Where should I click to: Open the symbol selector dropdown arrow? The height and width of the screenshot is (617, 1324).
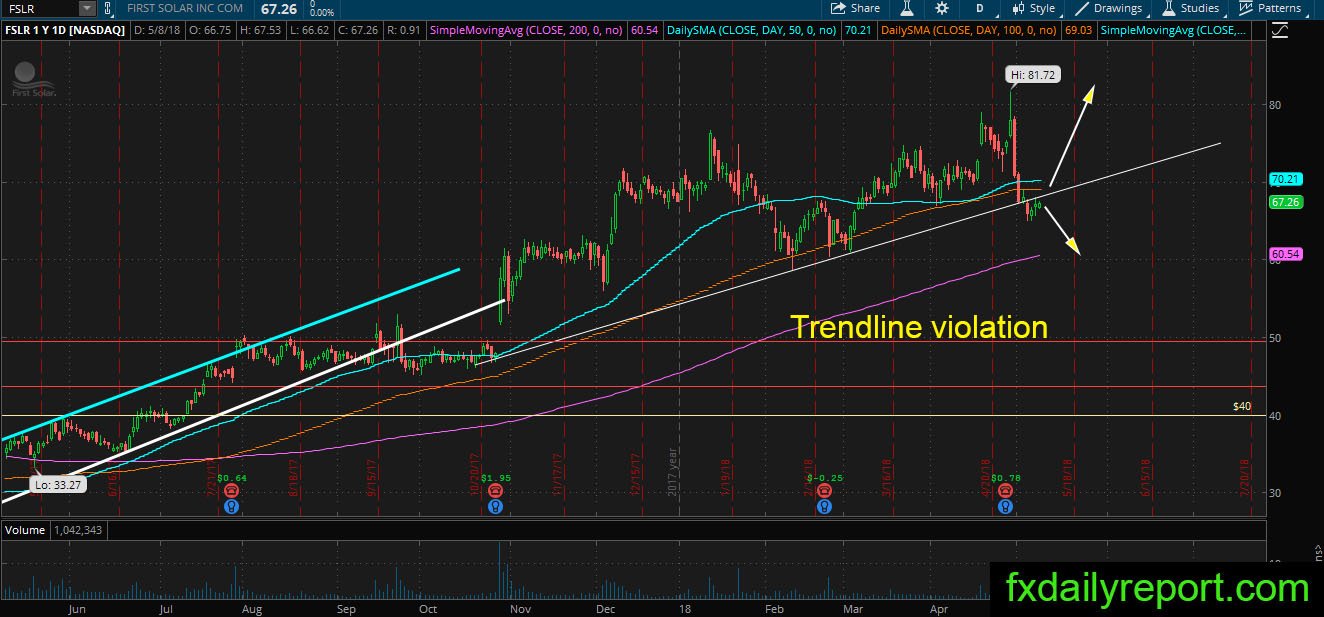(x=87, y=8)
